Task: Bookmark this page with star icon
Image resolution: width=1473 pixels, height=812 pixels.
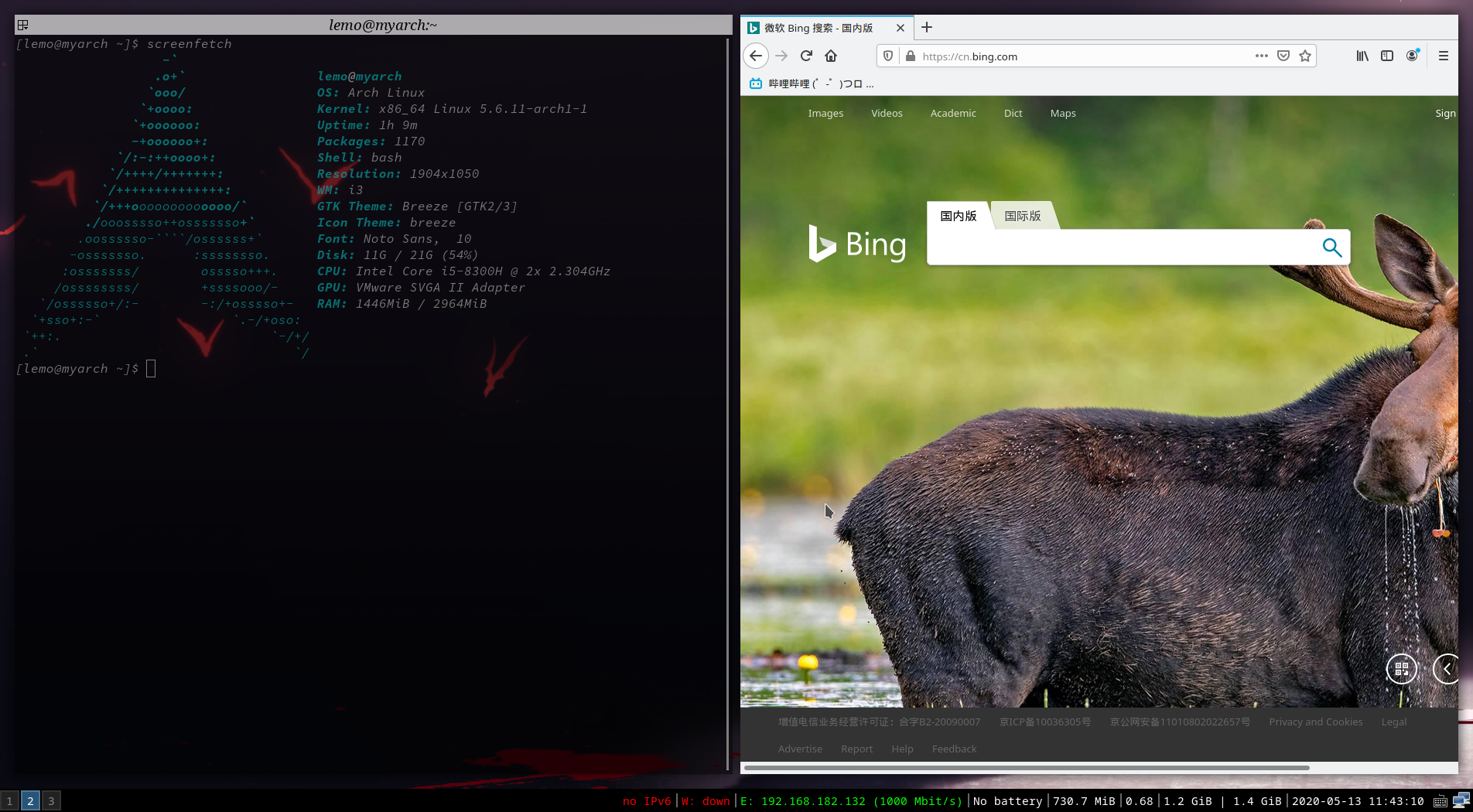Action: click(x=1305, y=56)
